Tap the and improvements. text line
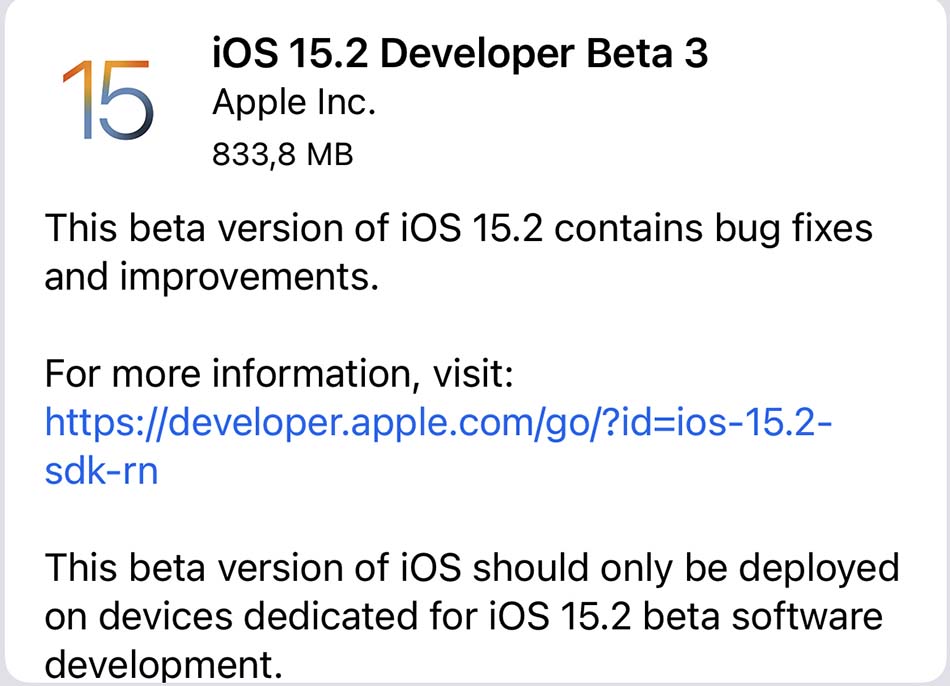The width and height of the screenshot is (950, 686). coord(211,277)
